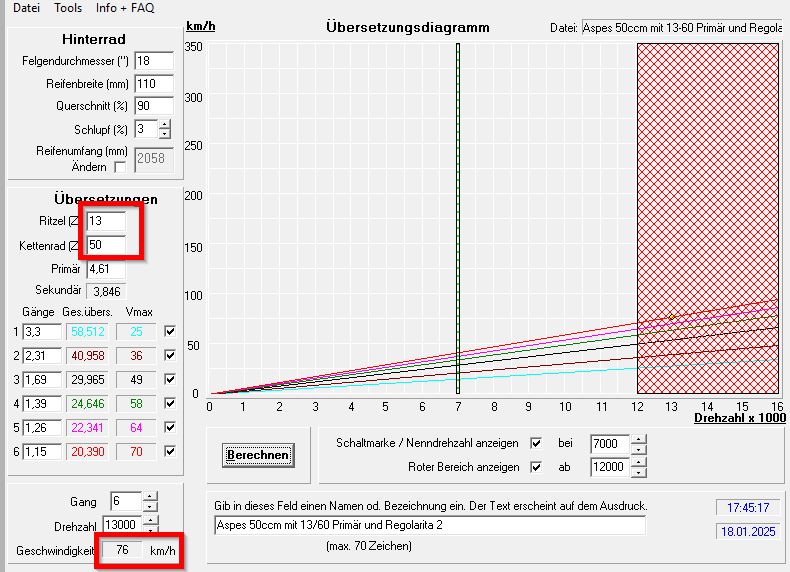The width and height of the screenshot is (790, 572).
Task: Select the Felgendurchmesser input field
Action: (153, 61)
